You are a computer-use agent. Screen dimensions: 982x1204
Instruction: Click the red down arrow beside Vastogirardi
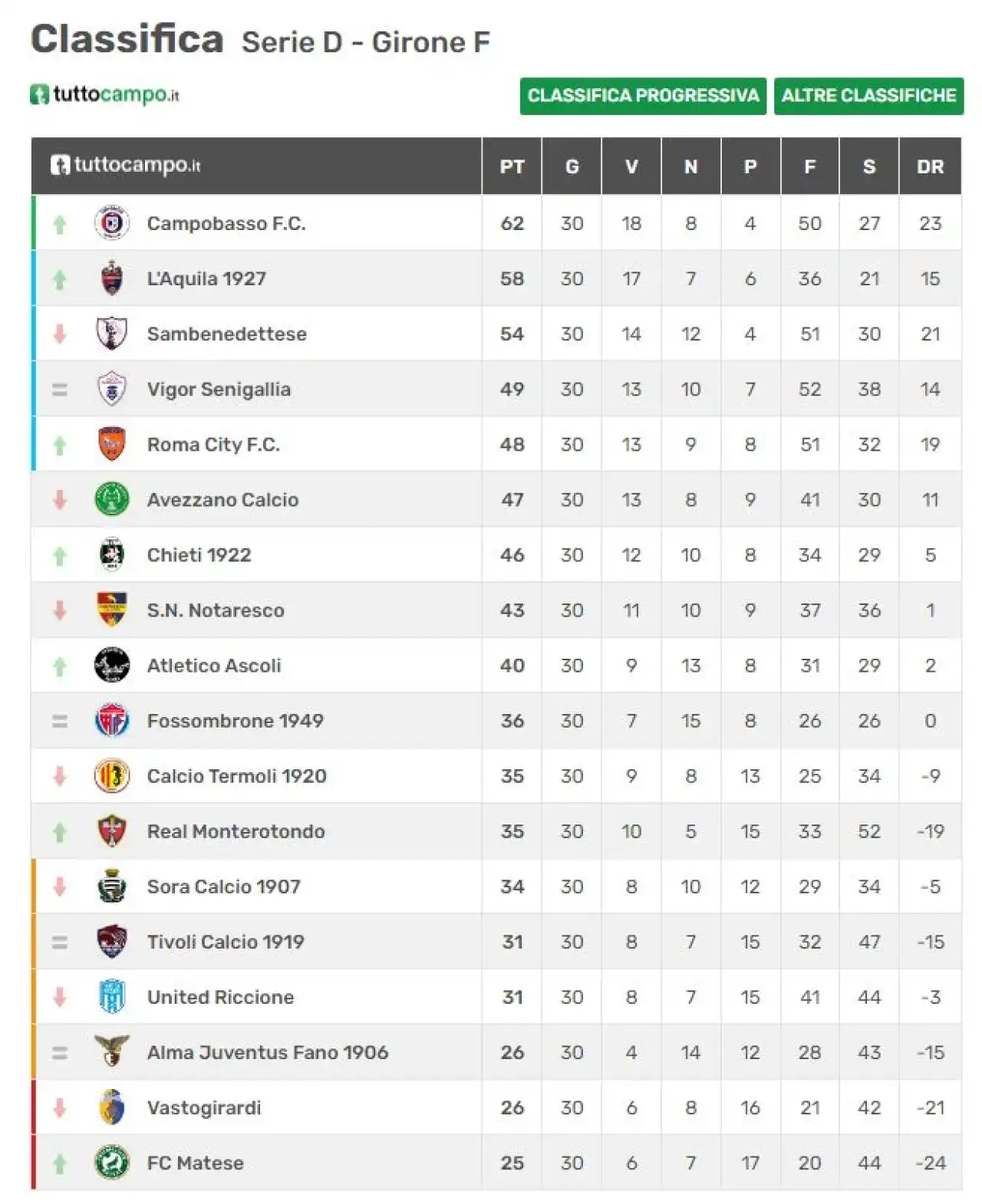click(x=60, y=1107)
